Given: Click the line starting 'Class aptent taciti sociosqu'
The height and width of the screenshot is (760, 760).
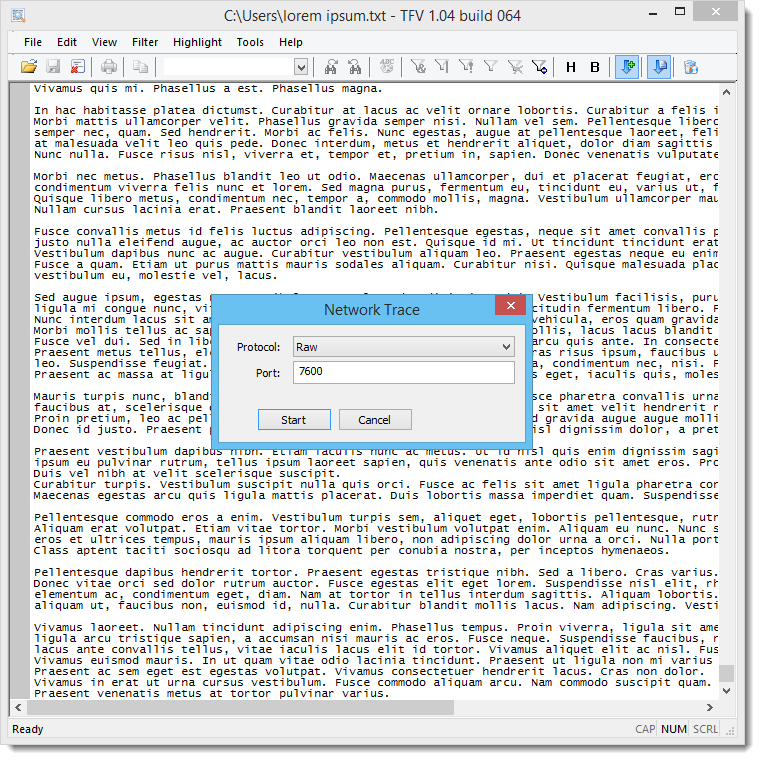Looking at the screenshot, I should (351, 550).
